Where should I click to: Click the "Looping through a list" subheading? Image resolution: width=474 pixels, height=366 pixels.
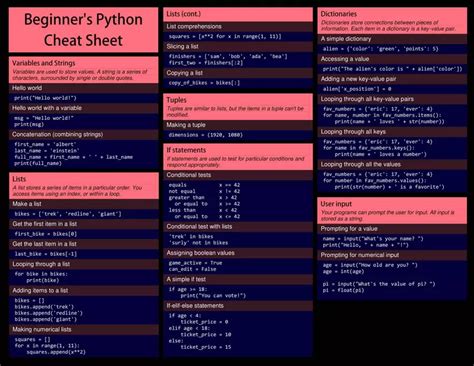point(41,264)
